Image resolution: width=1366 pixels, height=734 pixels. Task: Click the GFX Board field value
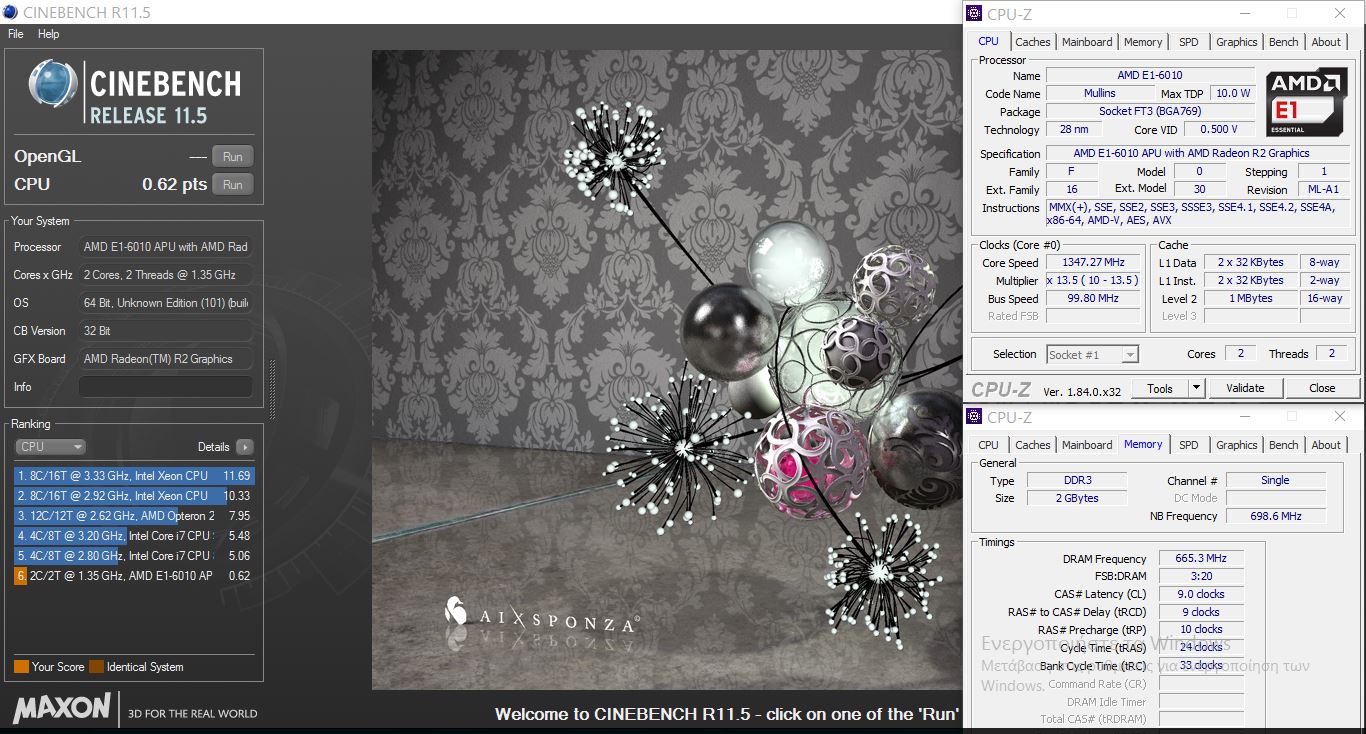coord(166,359)
